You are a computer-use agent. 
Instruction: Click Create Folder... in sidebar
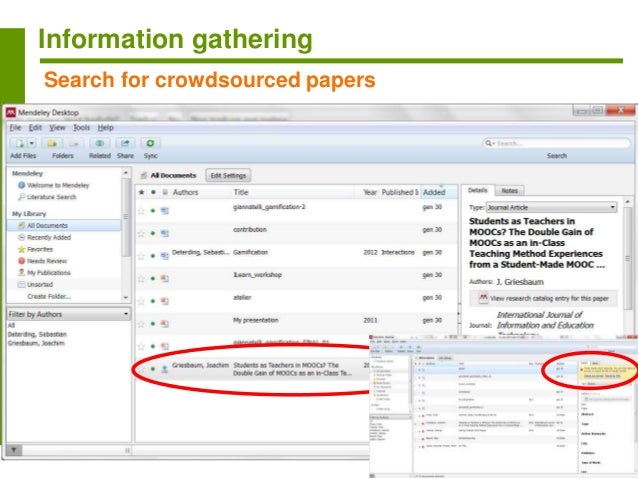pos(49,296)
